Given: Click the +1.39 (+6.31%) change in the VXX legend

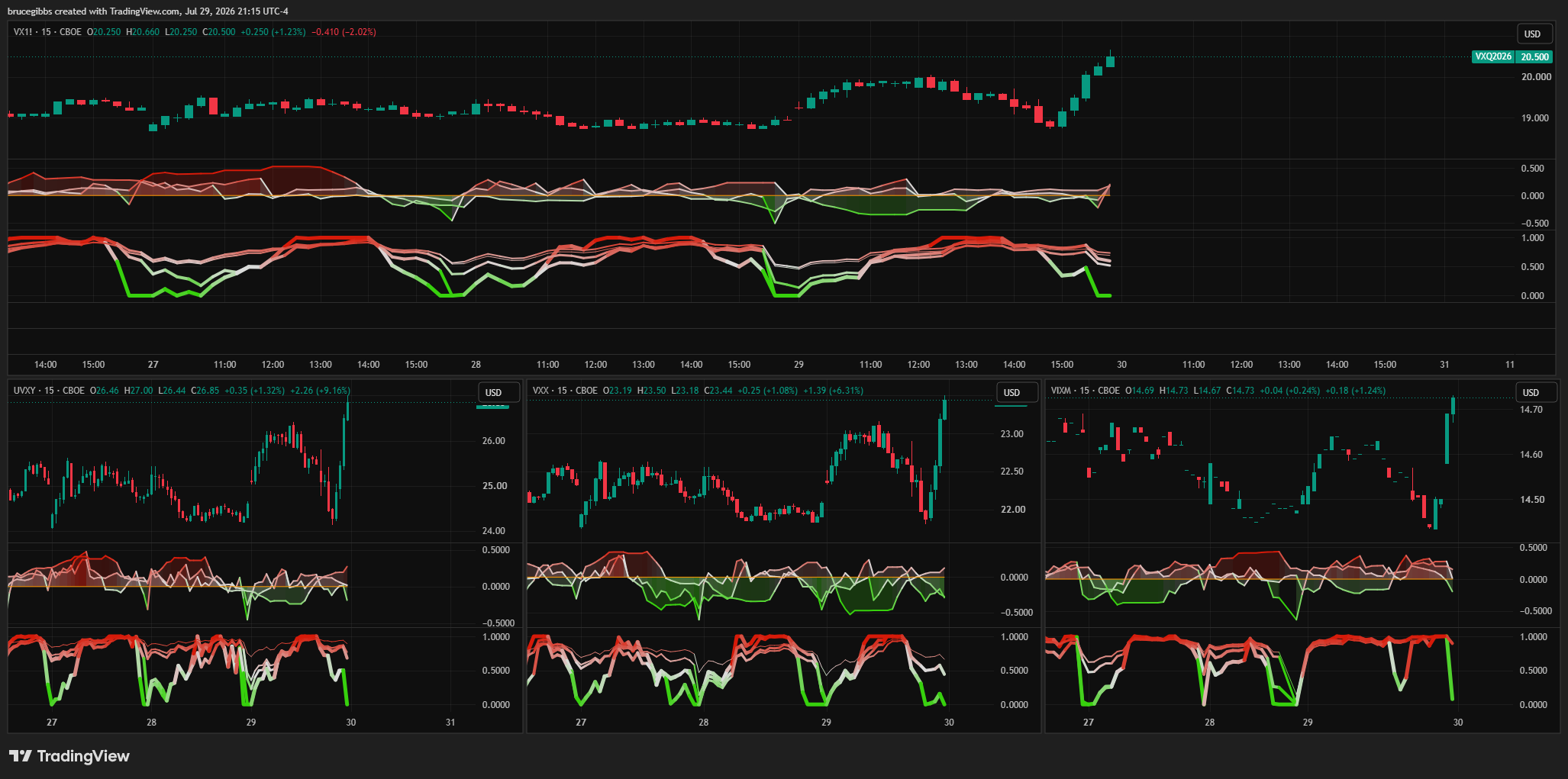Looking at the screenshot, I should [834, 391].
